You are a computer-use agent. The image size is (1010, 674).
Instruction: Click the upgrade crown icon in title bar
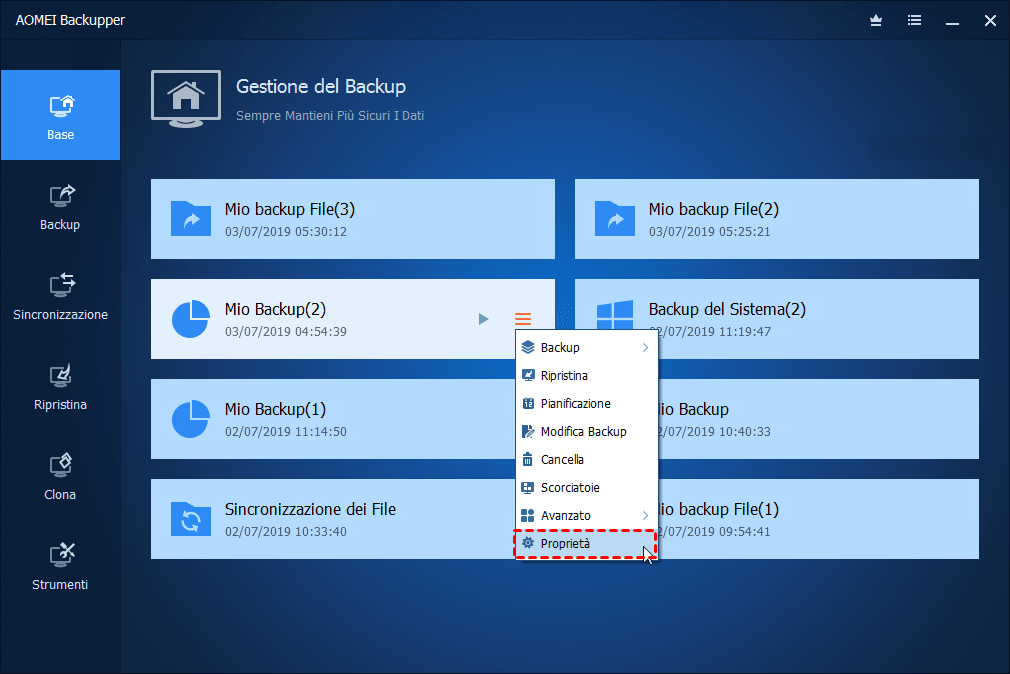(x=876, y=21)
